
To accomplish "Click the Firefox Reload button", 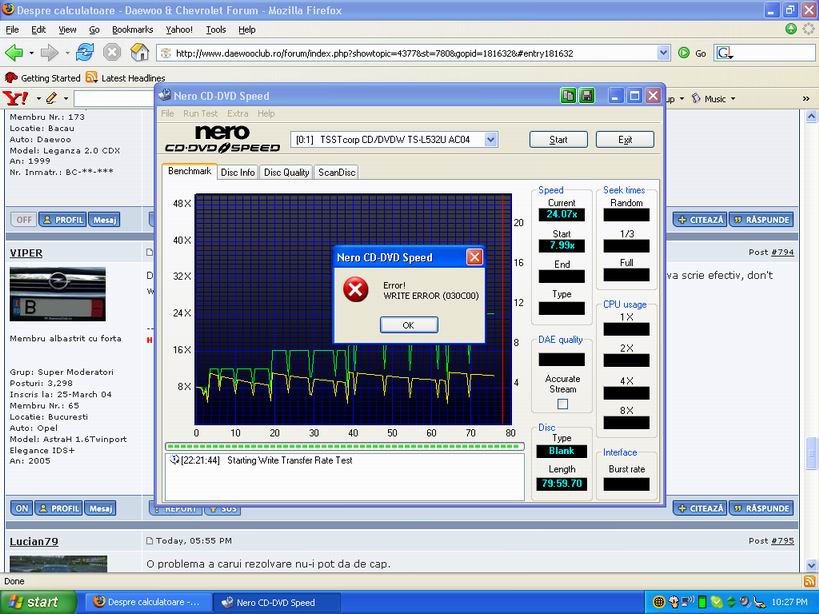I will (85, 52).
